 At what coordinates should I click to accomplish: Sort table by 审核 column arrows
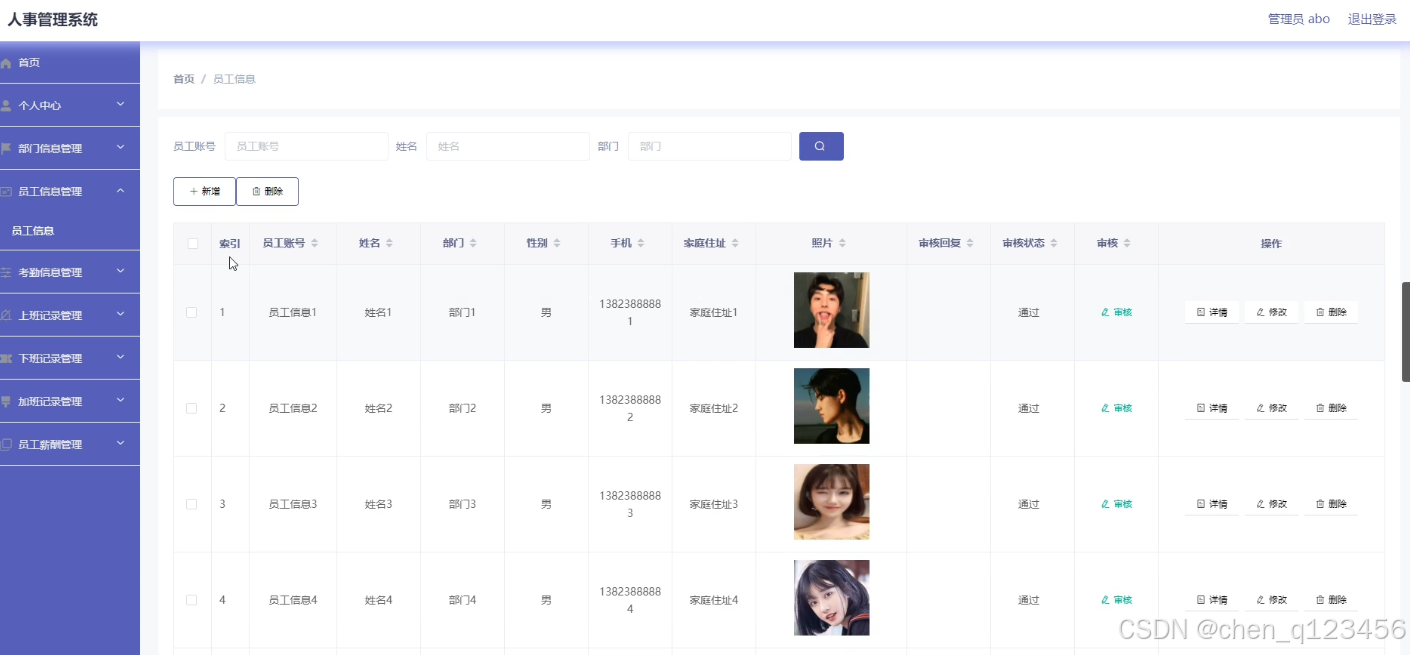click(x=1127, y=243)
